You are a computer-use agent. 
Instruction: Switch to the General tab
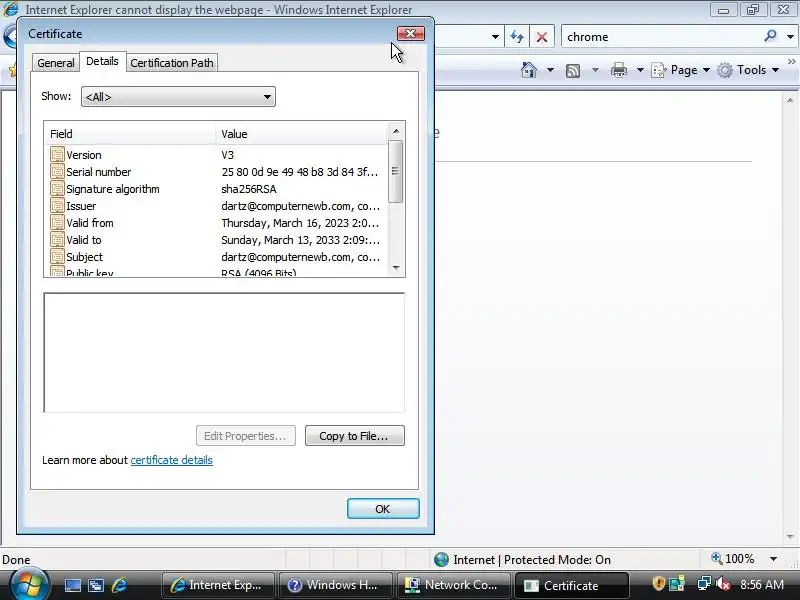pyautogui.click(x=56, y=63)
